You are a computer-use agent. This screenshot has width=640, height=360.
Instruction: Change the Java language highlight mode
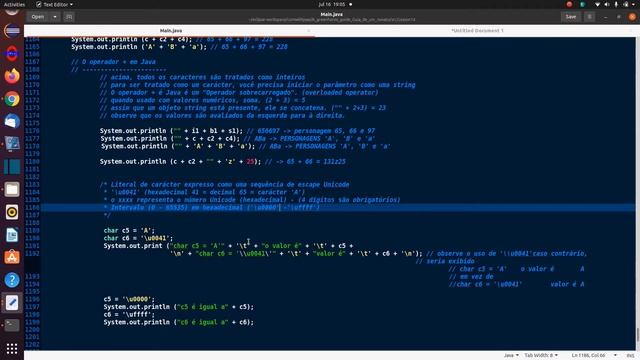[x=511, y=356]
